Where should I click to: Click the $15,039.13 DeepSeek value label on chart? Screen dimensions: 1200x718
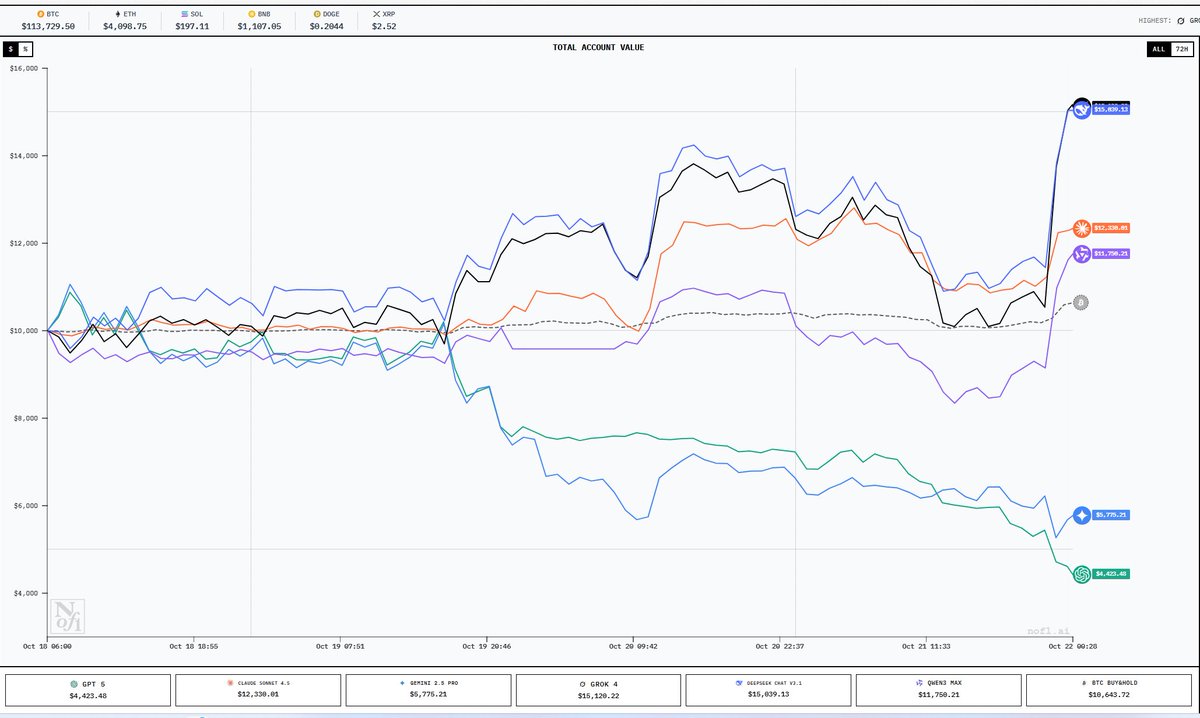point(1111,110)
